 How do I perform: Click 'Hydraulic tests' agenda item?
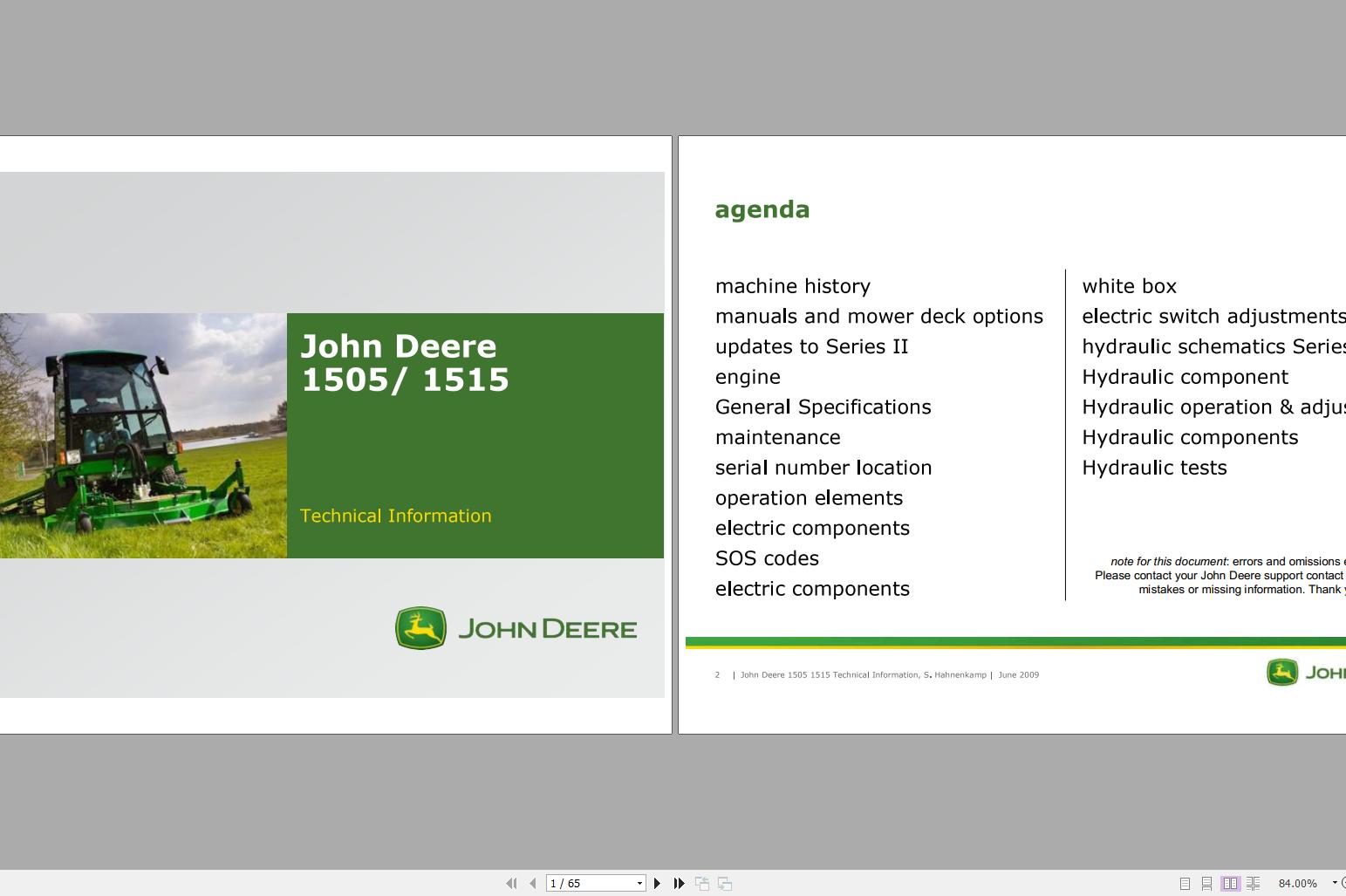1154,468
